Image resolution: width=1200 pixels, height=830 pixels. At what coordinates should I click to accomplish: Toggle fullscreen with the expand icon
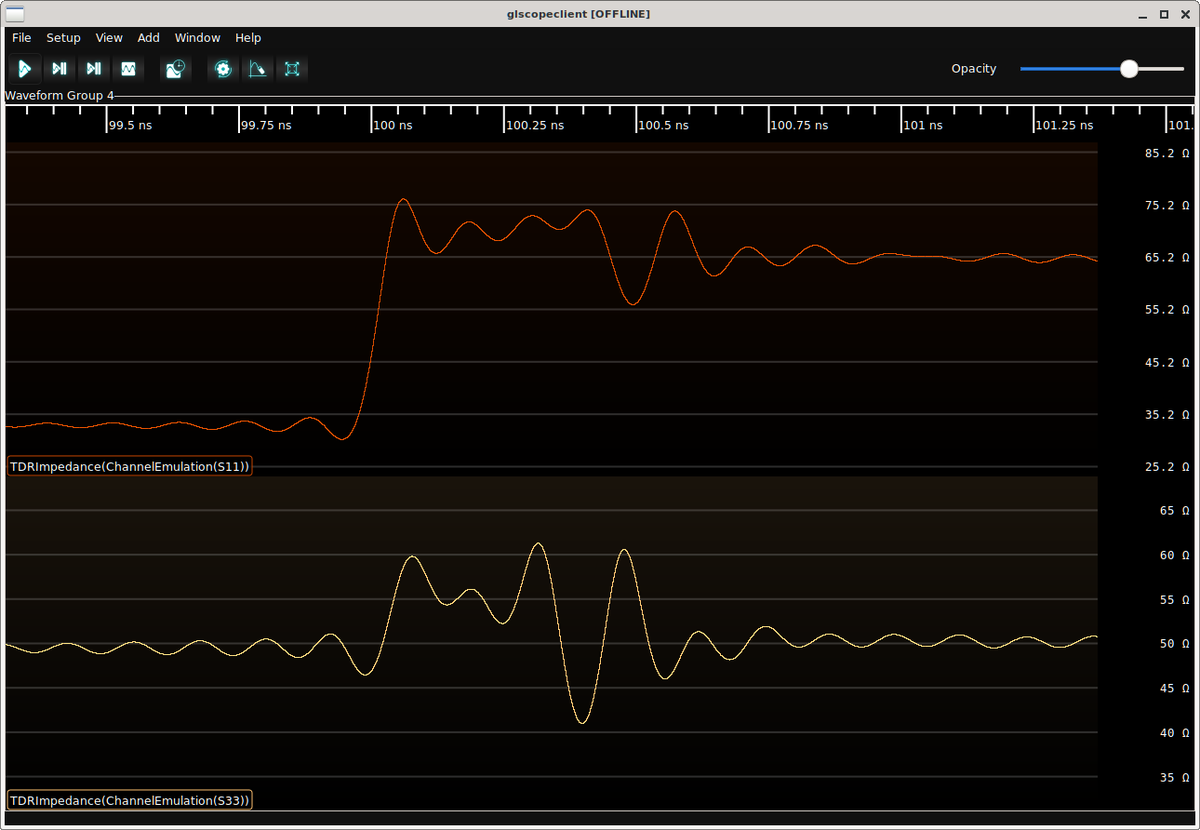click(292, 69)
